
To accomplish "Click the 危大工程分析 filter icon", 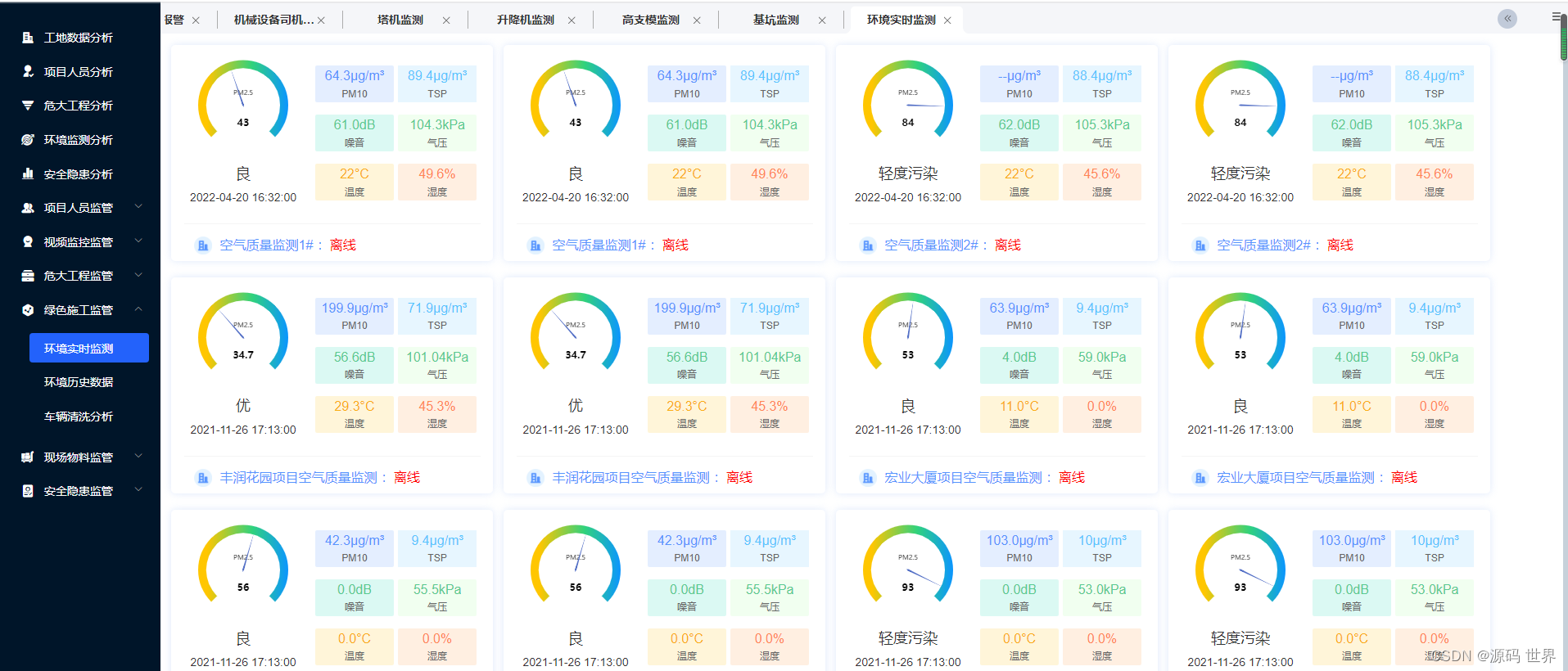I will pyautogui.click(x=28, y=106).
